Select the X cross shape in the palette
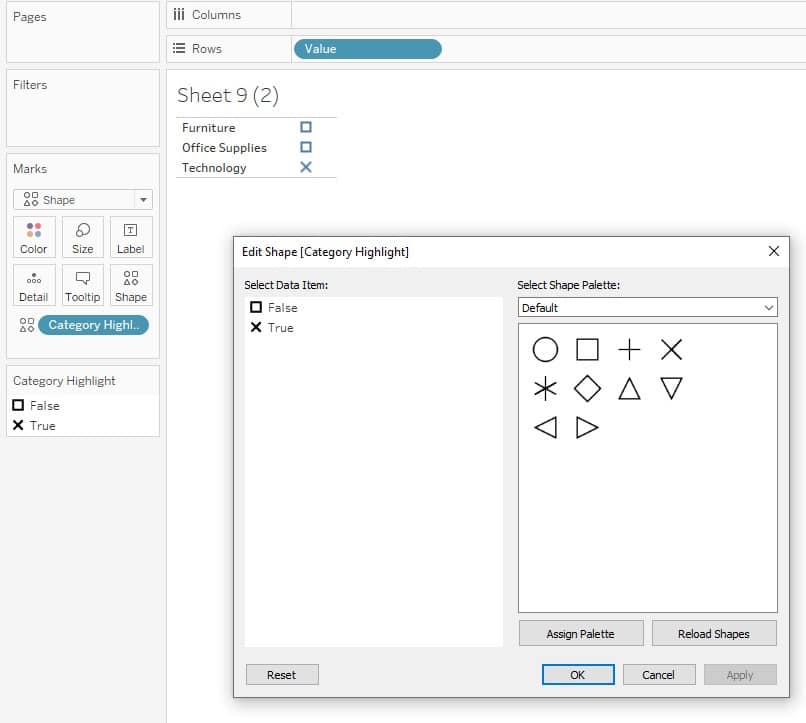This screenshot has width=806, height=723. 671,349
